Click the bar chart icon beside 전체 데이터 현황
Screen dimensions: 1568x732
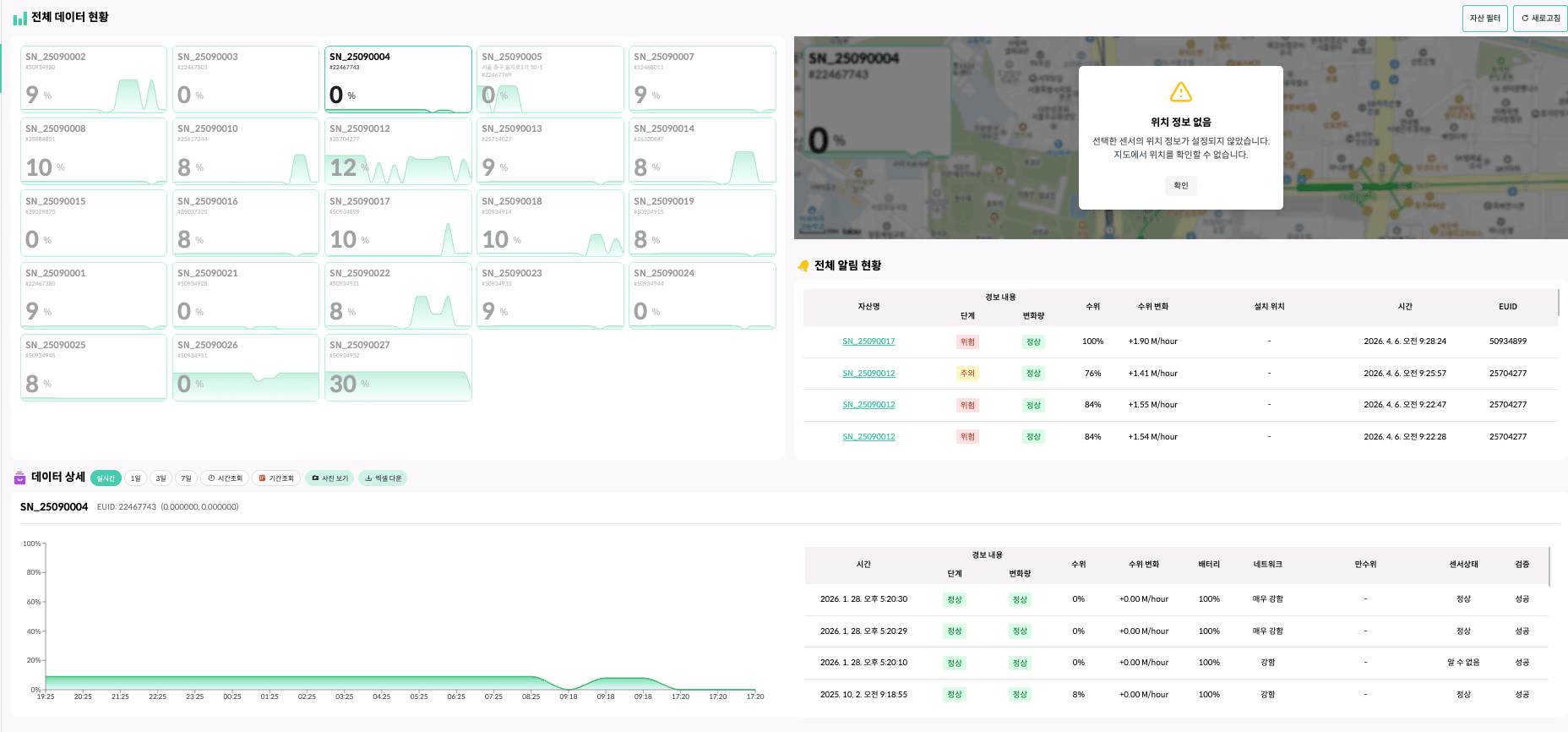click(20, 19)
